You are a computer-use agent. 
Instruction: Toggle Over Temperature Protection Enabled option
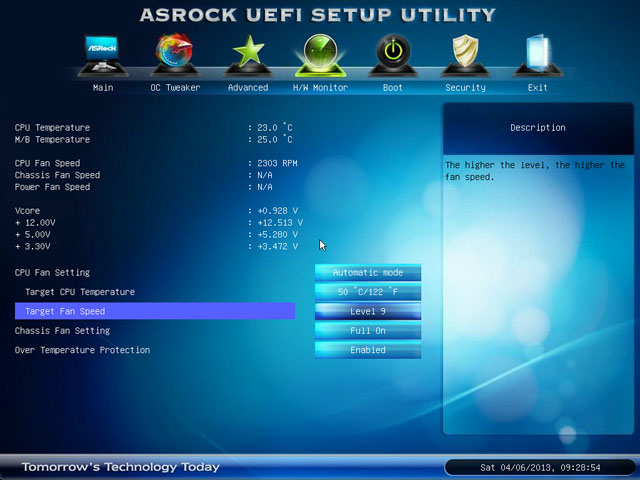click(x=368, y=350)
